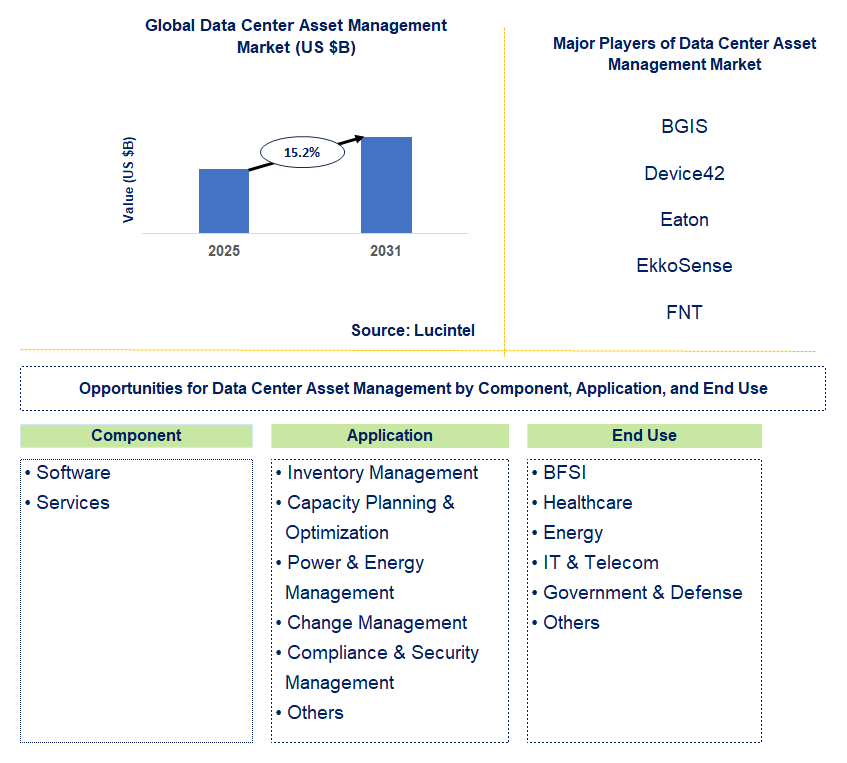This screenshot has width=847, height=763.
Task: Select 'IT & Telecom' under End Use
Action: (601, 563)
